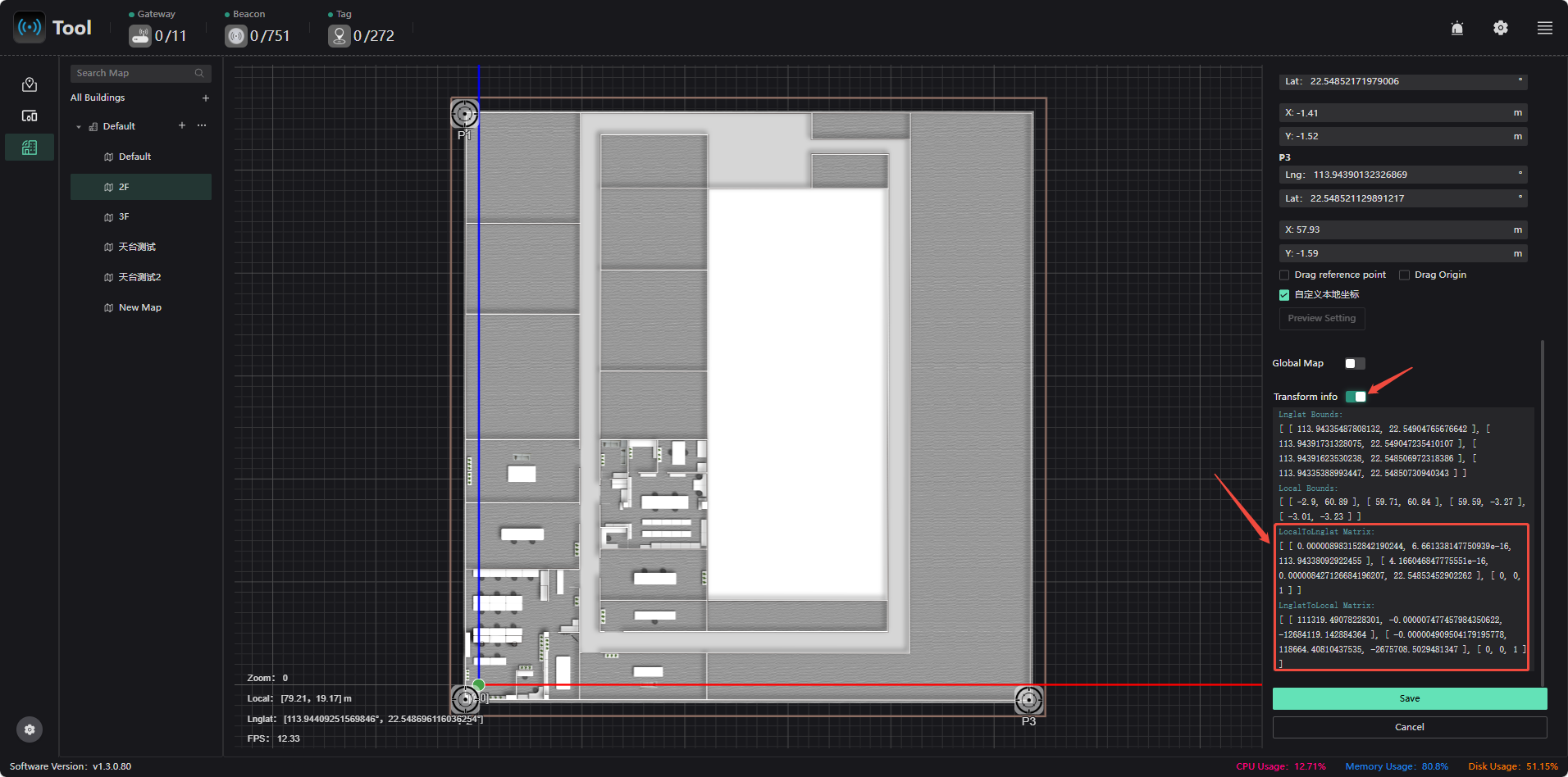Cancel the map editing
Image resolution: width=1568 pixels, height=777 pixels.
click(1410, 727)
